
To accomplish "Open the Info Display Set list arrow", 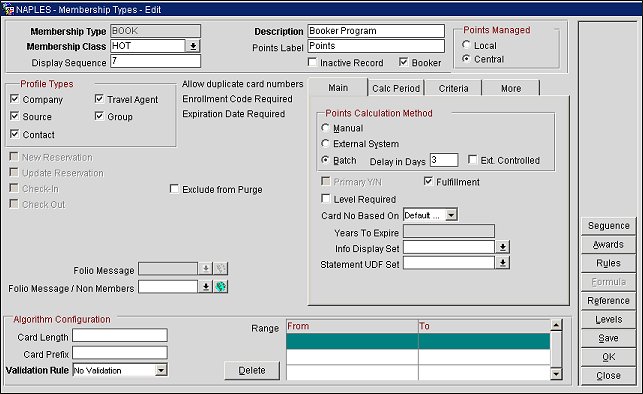I will tap(502, 247).
